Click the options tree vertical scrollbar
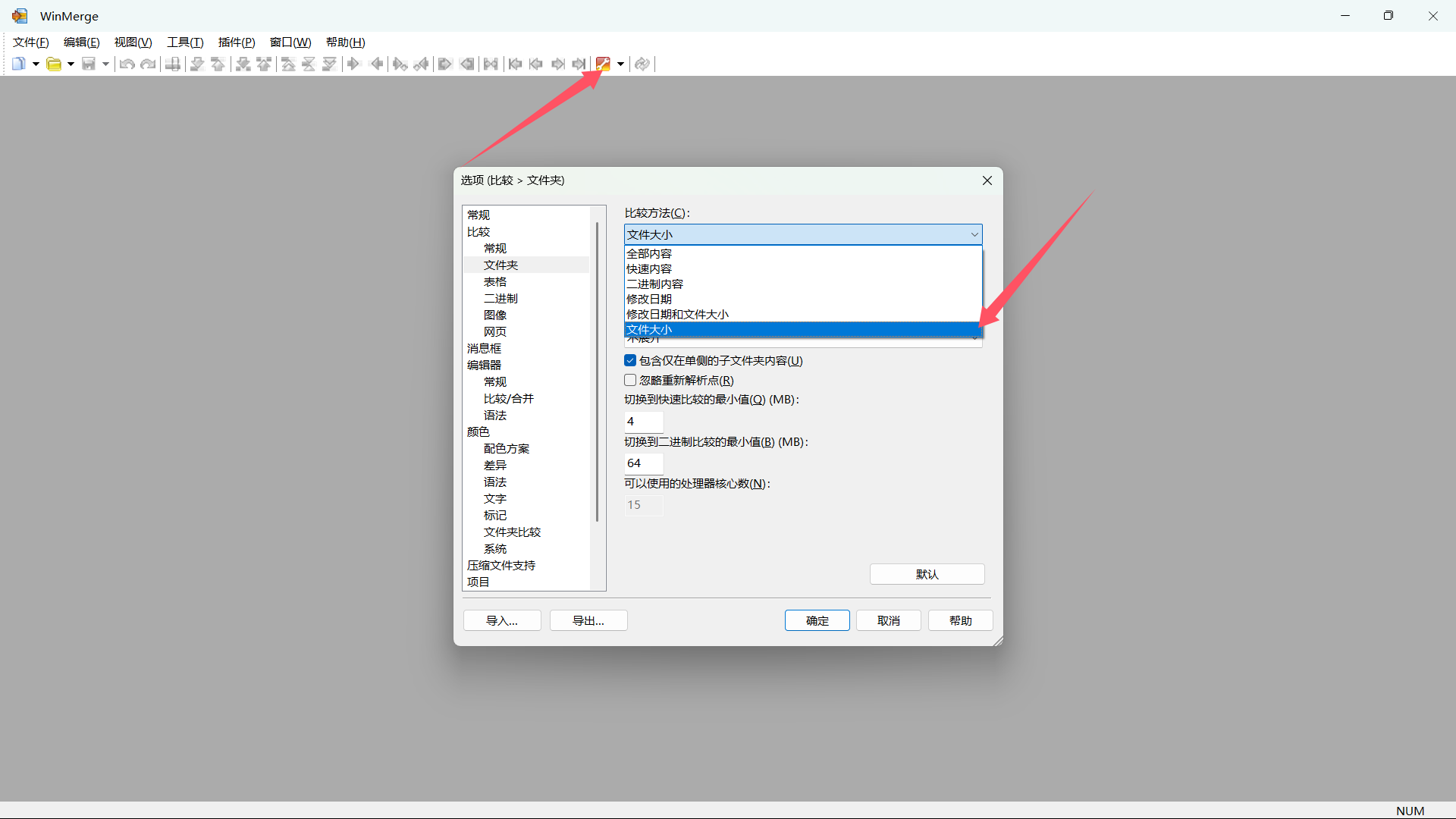Screen dimensions: 1456x819 pos(598,372)
